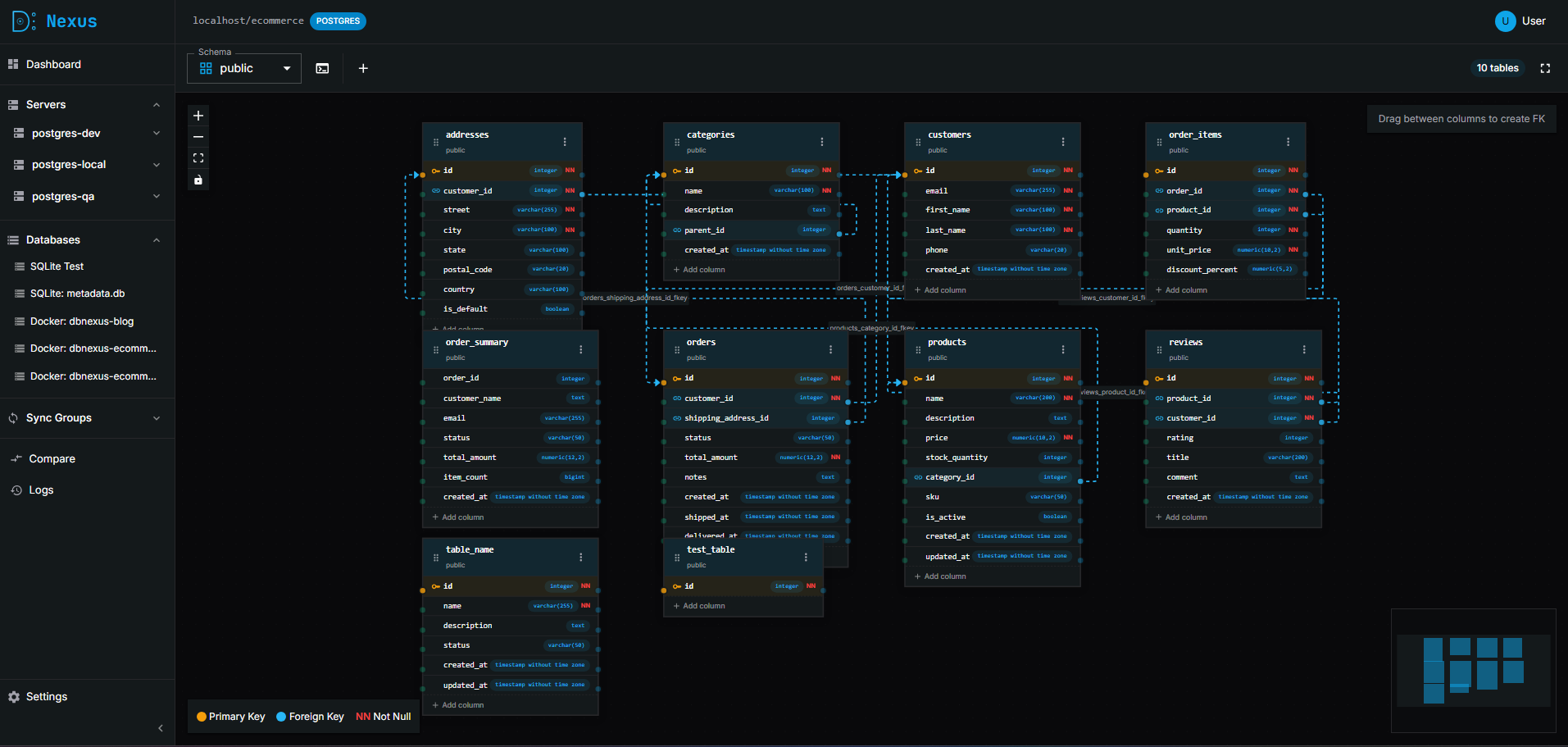This screenshot has height=747, width=1568.
Task: Go to the Compare page
Action: [52, 459]
